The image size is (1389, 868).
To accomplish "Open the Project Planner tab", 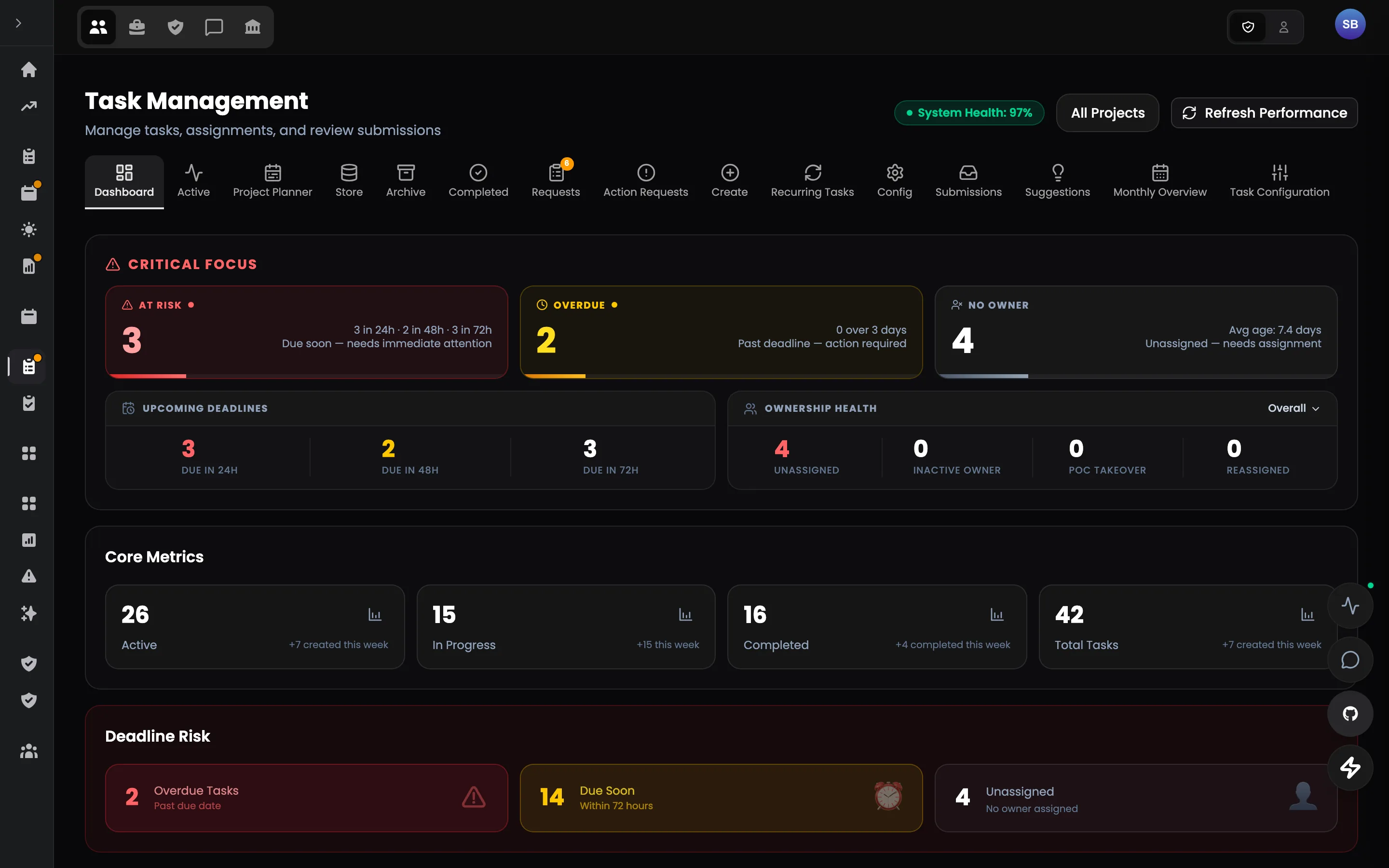I will (x=272, y=181).
